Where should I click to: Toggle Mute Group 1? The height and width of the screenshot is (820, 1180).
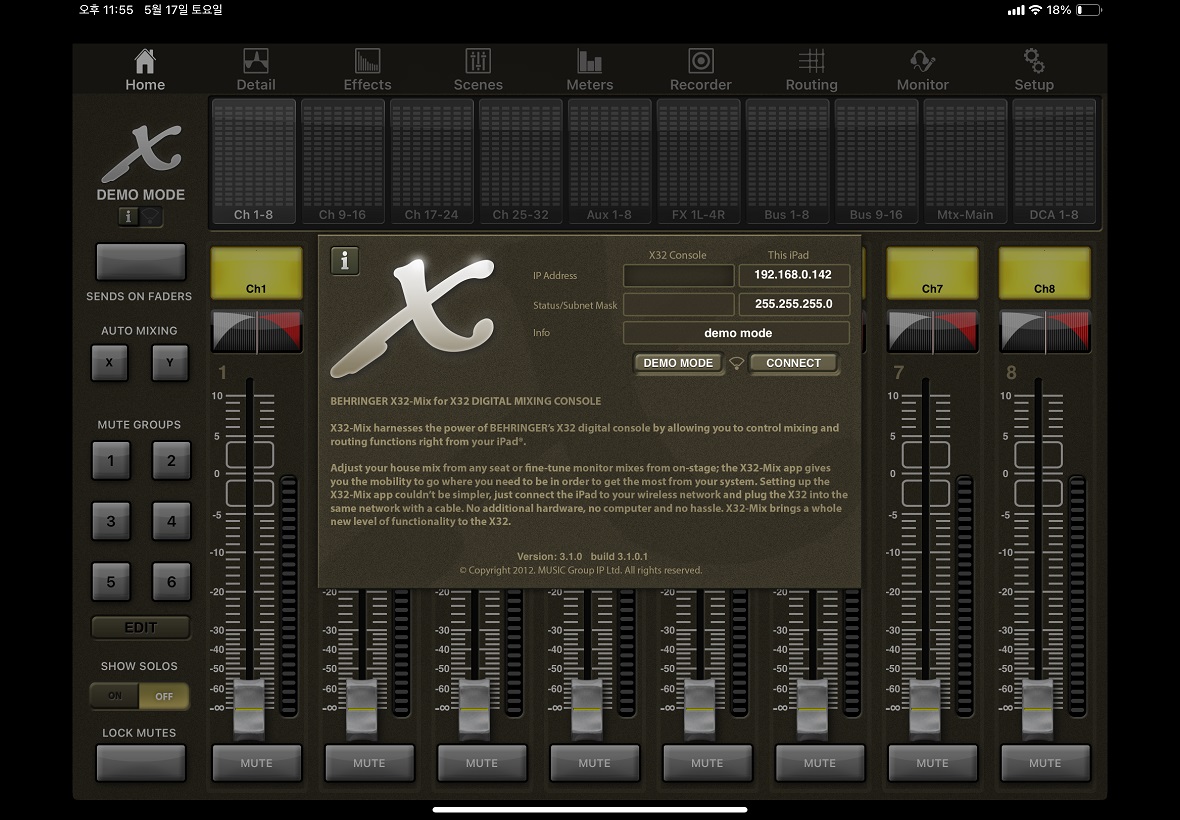tap(111, 460)
